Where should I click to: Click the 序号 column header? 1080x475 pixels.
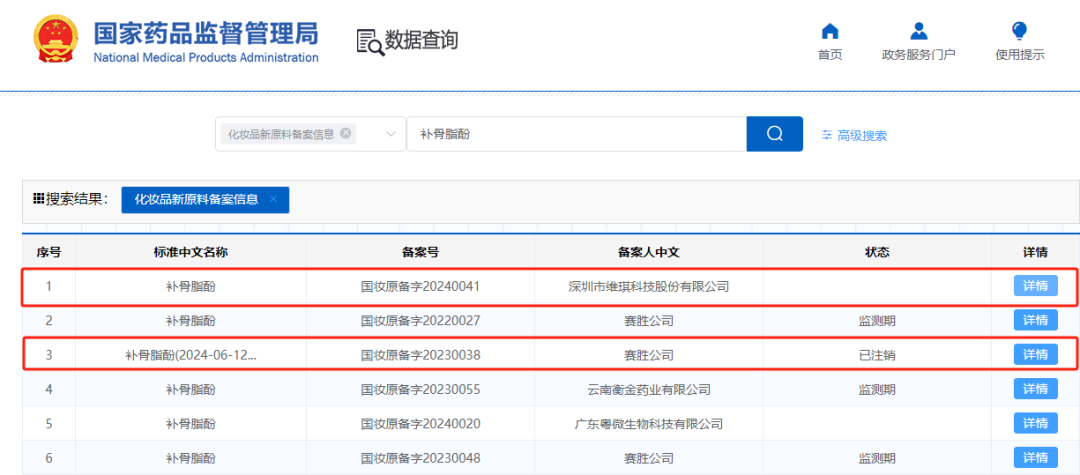point(48,252)
